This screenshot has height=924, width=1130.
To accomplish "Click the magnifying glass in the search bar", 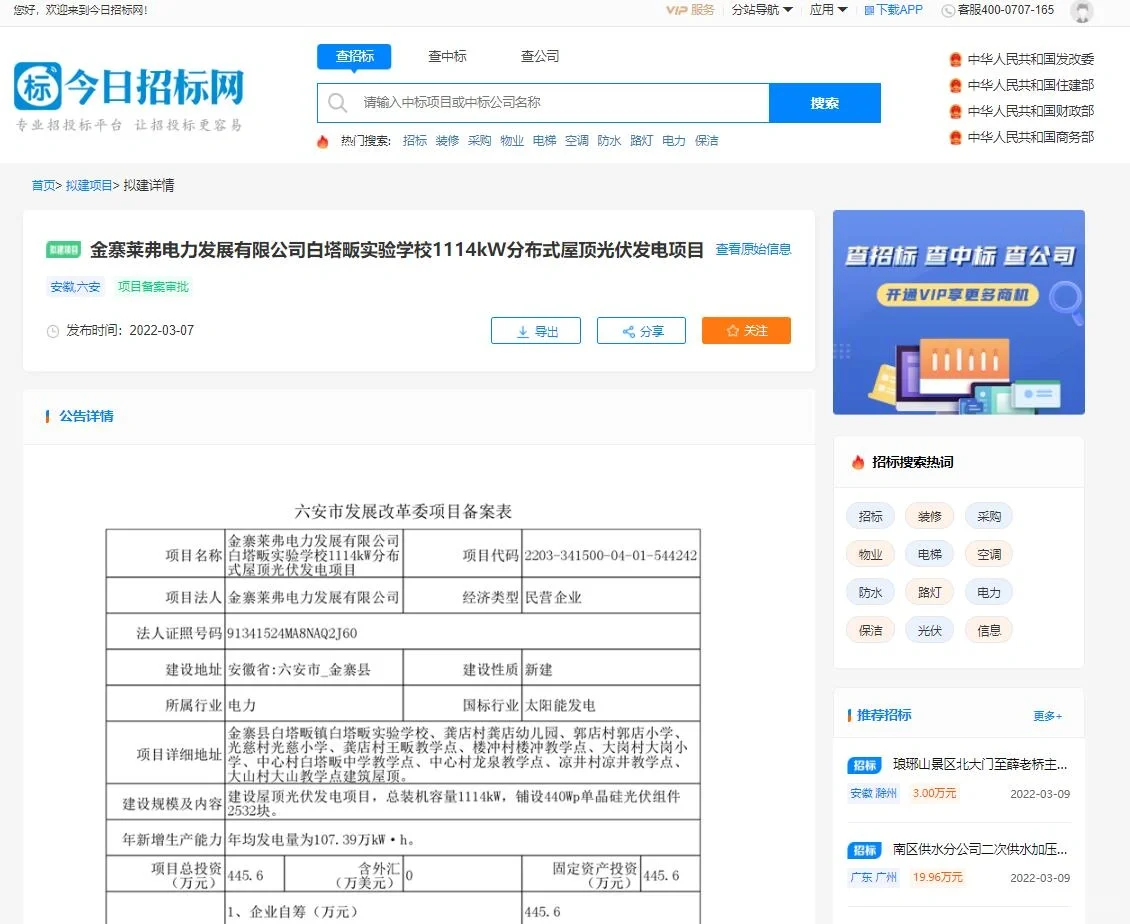I will (339, 103).
